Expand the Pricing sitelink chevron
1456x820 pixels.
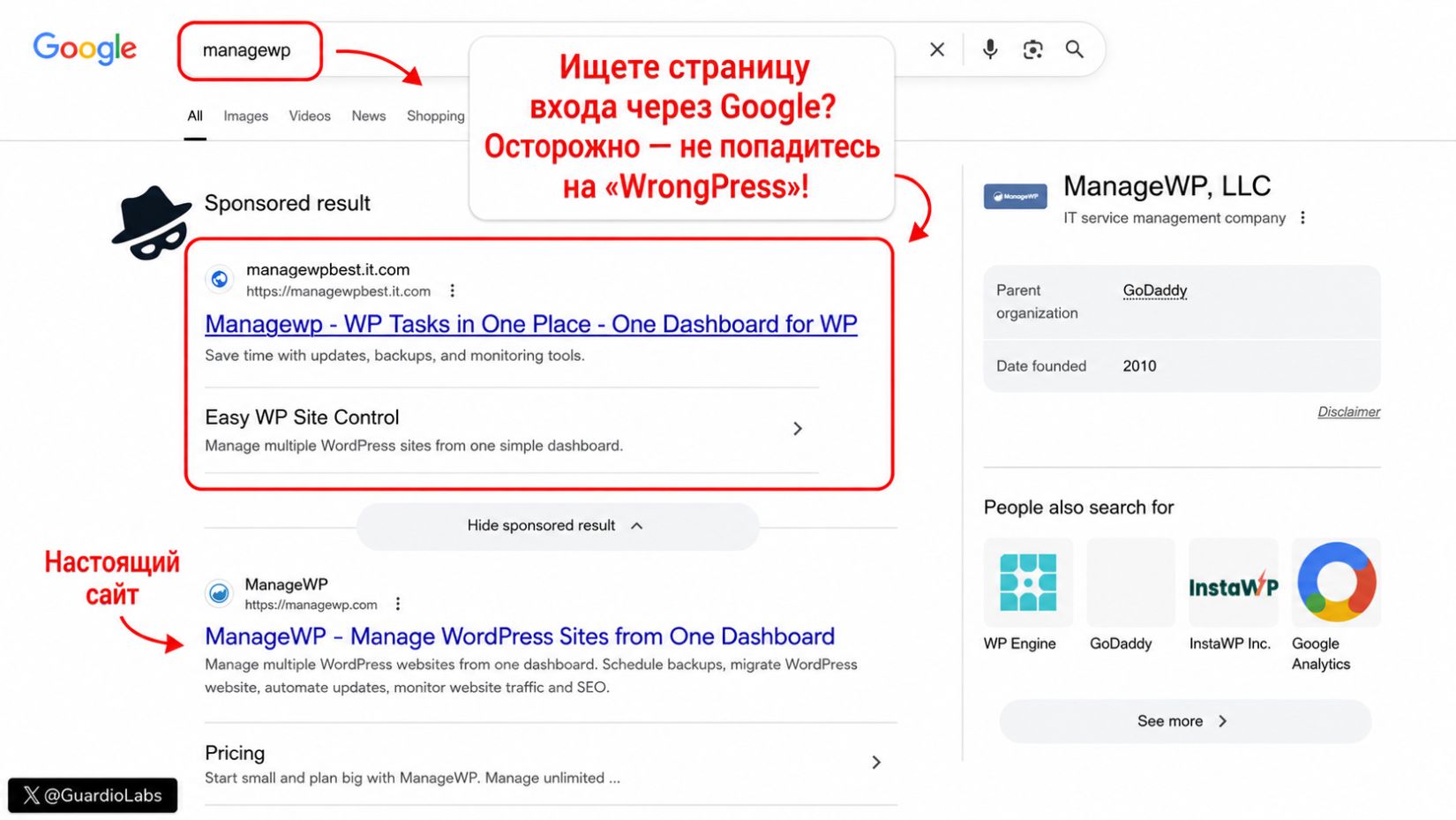(876, 762)
